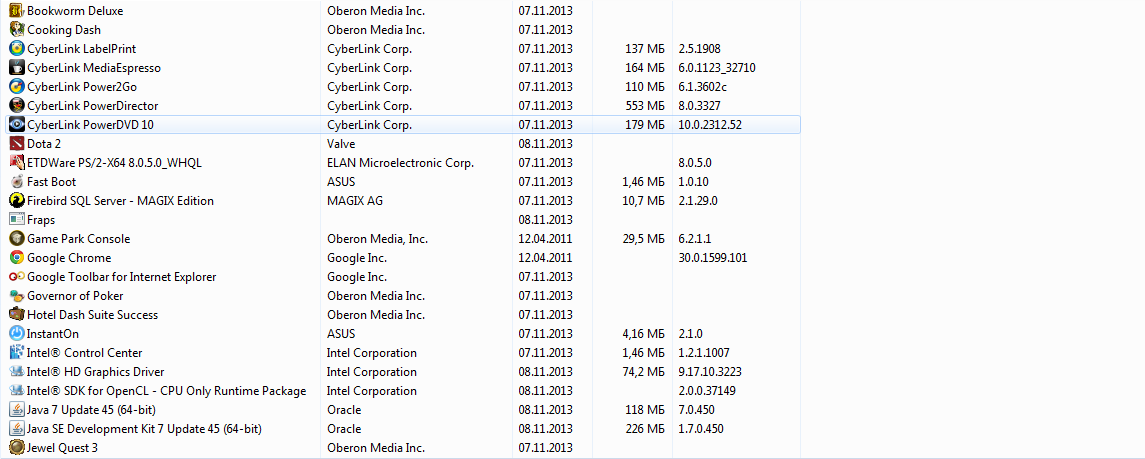The height and width of the screenshot is (459, 1145).
Task: Select ETDWare PS/2-X64 8.0.5.0_WHQL name
Action: click(115, 163)
